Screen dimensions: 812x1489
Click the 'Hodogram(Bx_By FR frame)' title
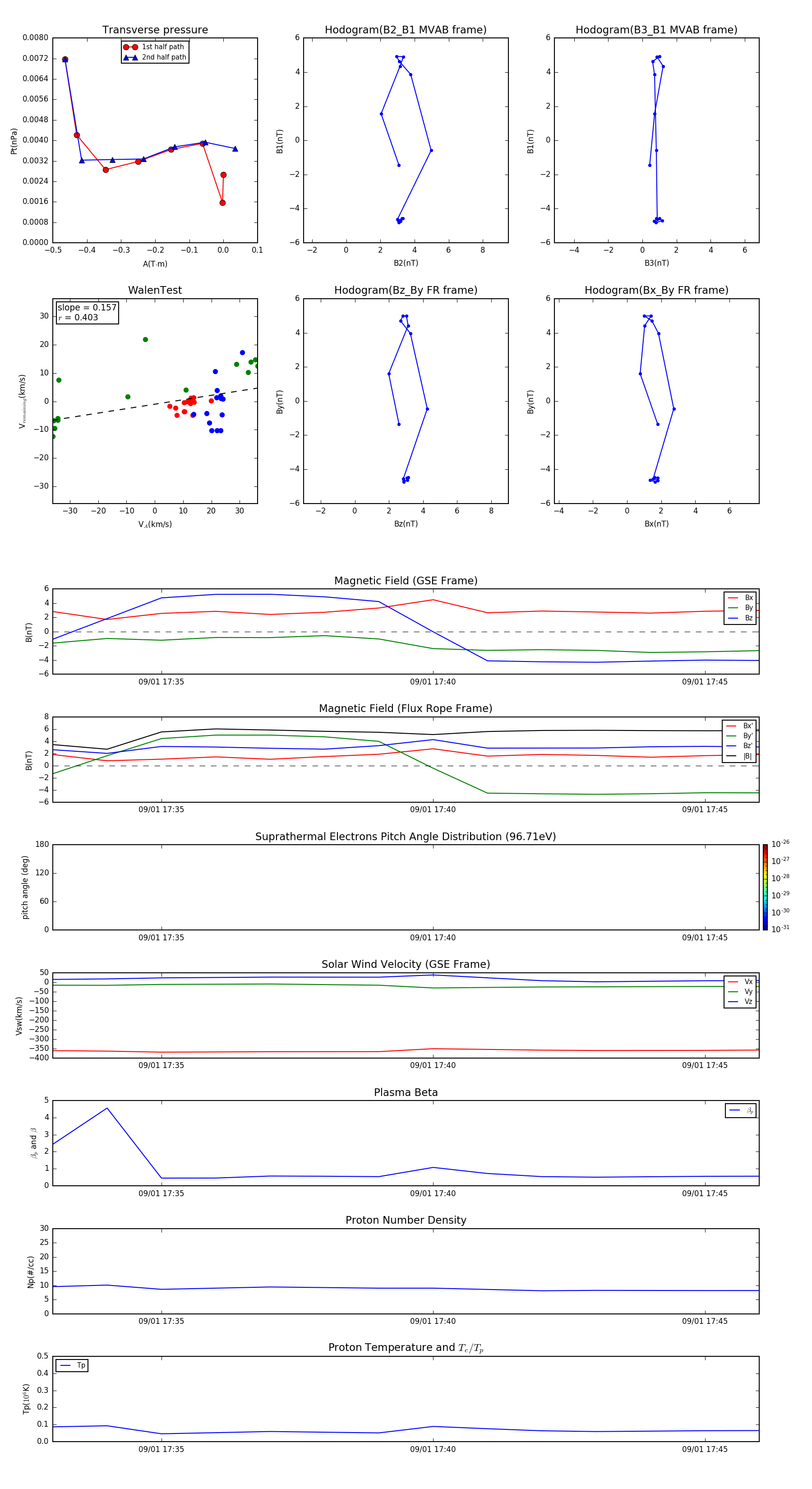coord(656,290)
